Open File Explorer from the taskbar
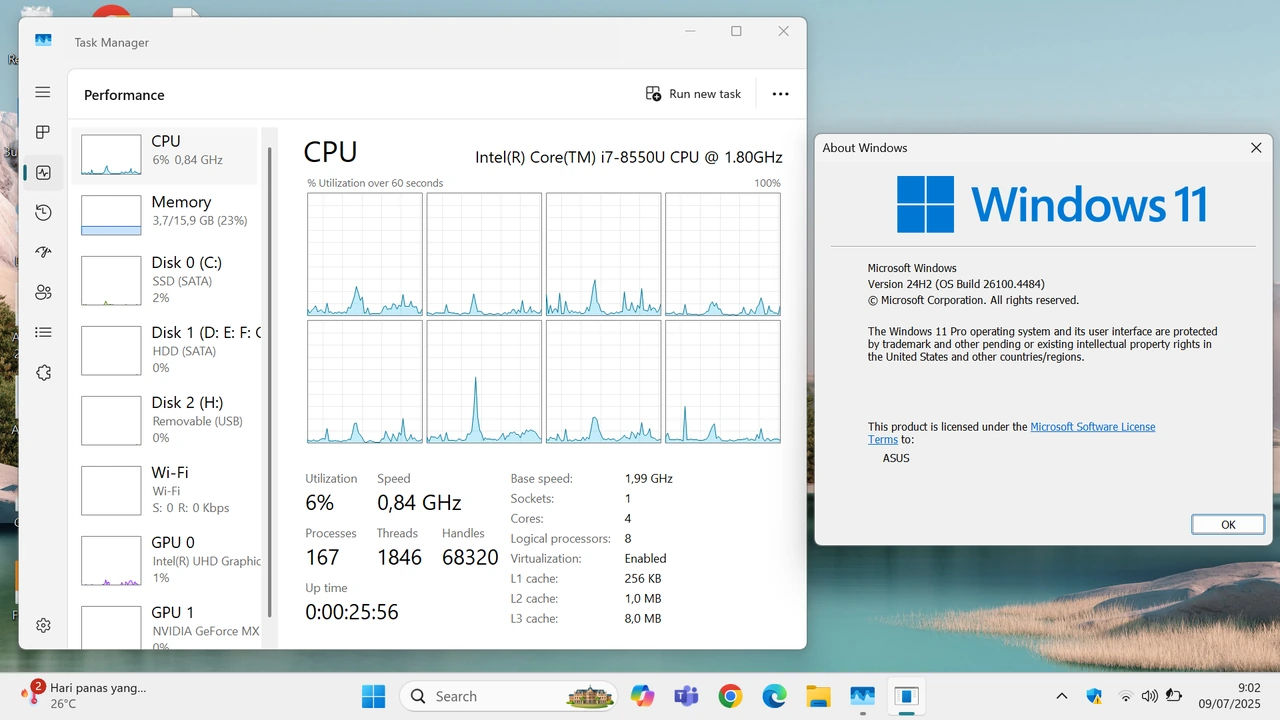 pos(818,696)
